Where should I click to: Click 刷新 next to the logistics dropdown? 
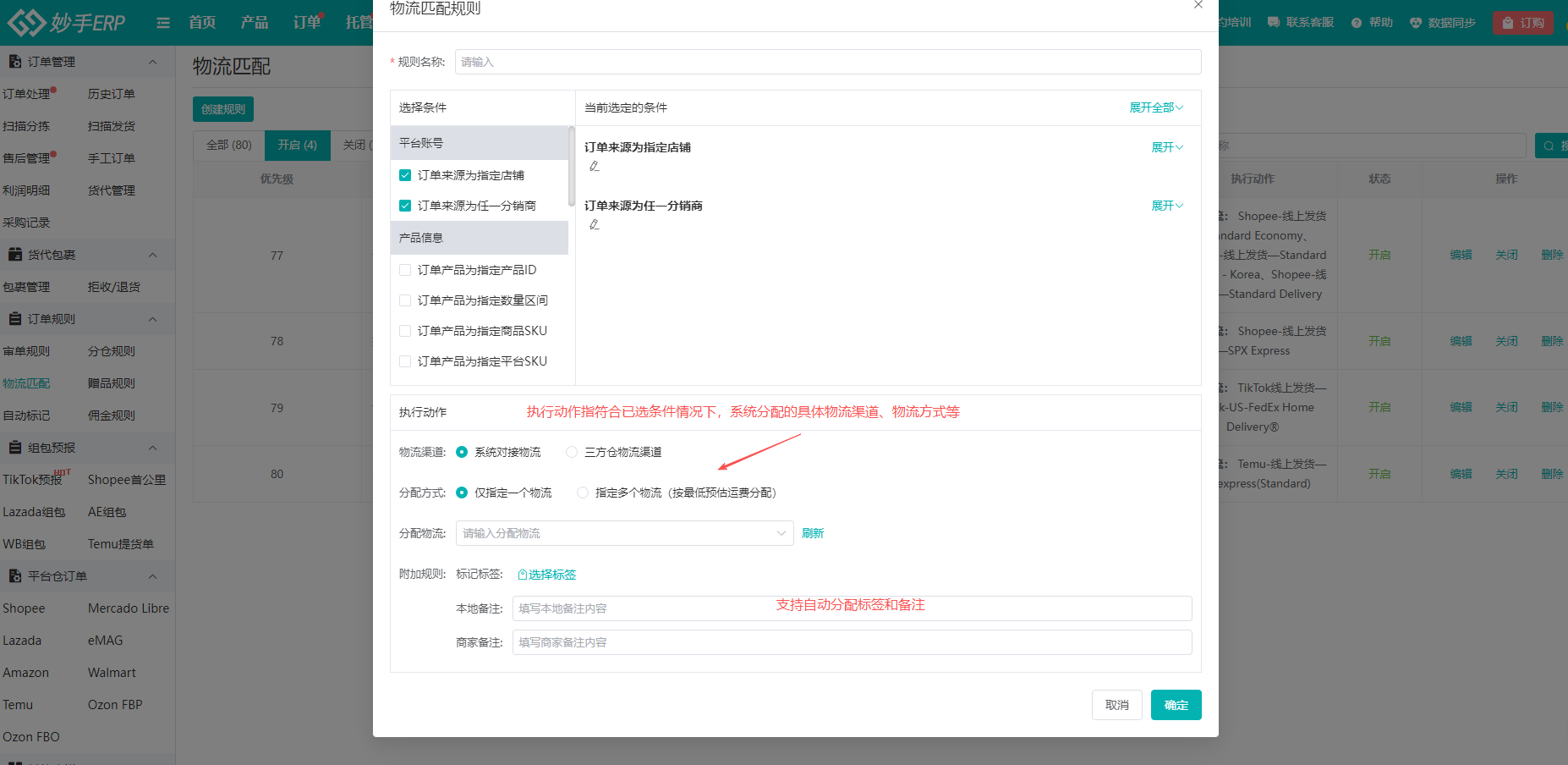click(812, 533)
